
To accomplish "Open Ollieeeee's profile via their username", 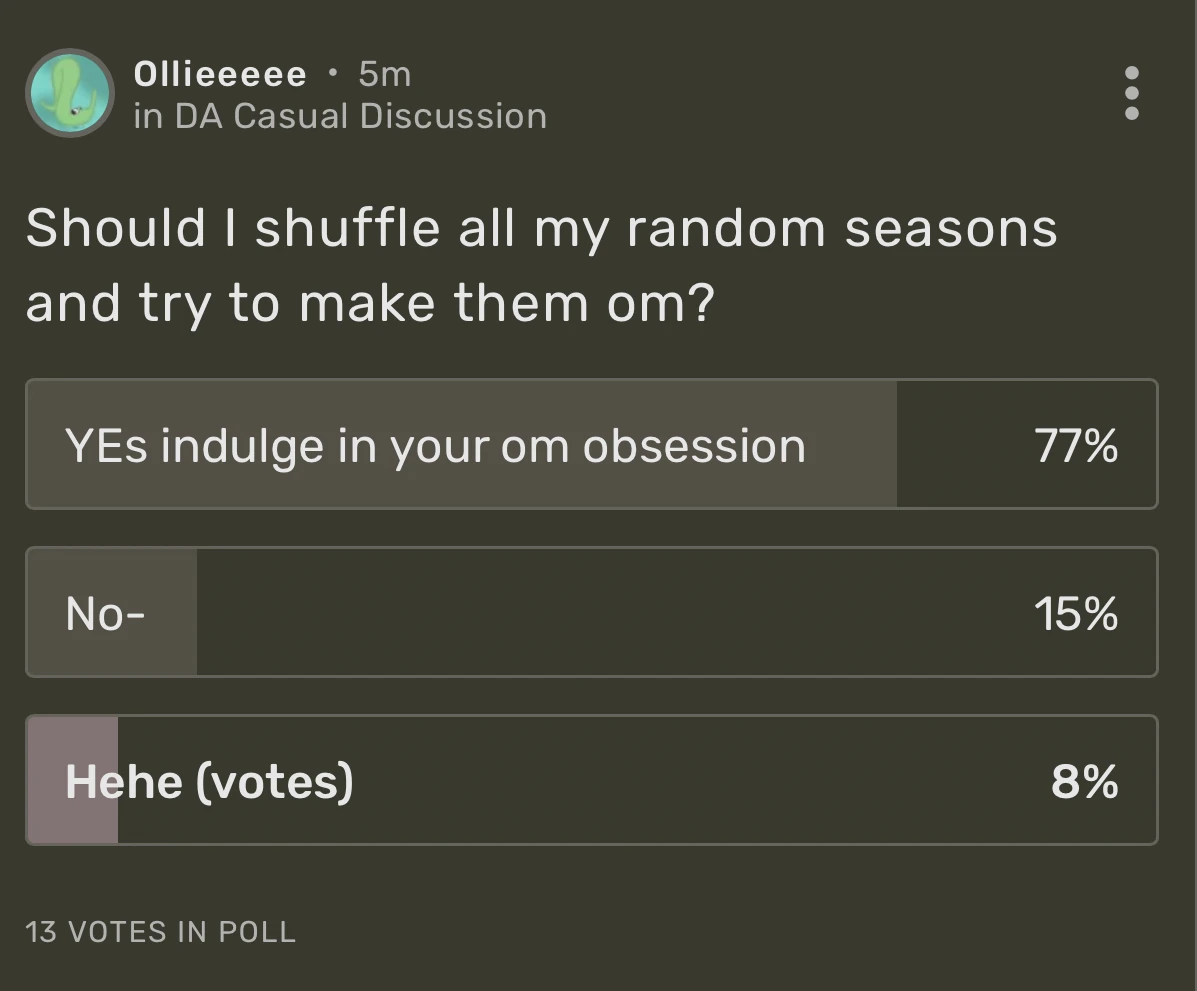I will click(220, 72).
